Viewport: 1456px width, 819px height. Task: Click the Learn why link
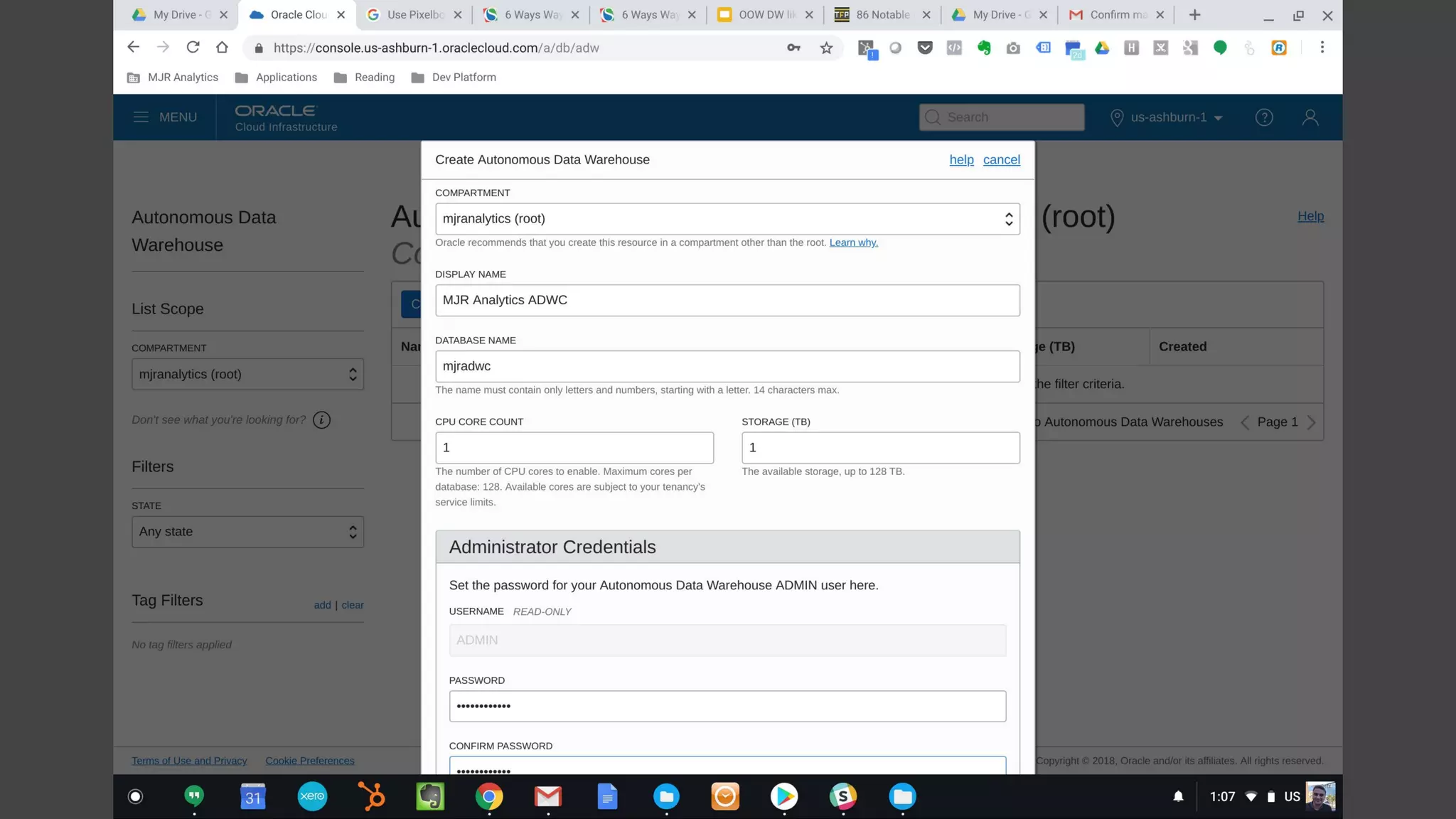(x=853, y=243)
